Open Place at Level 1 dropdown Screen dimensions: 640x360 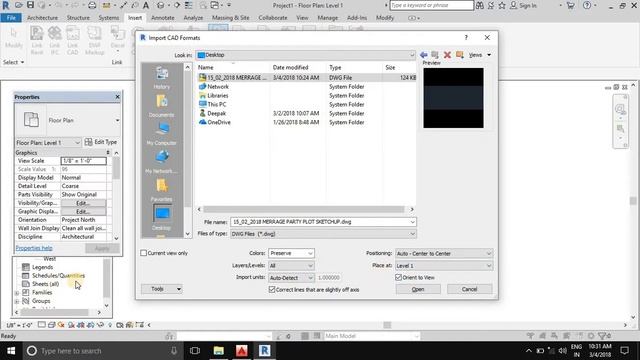444,266
